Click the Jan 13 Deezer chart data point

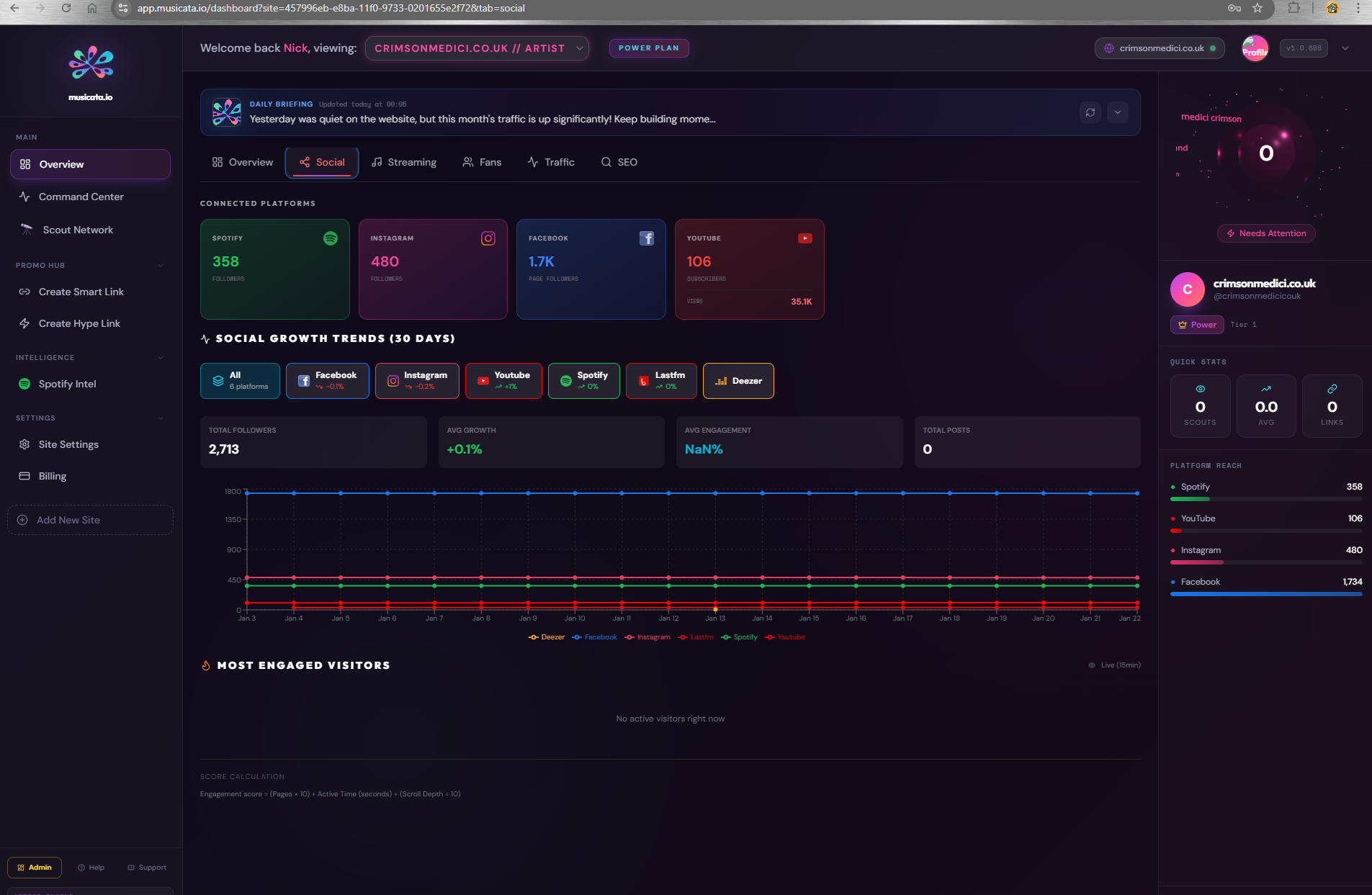point(715,610)
